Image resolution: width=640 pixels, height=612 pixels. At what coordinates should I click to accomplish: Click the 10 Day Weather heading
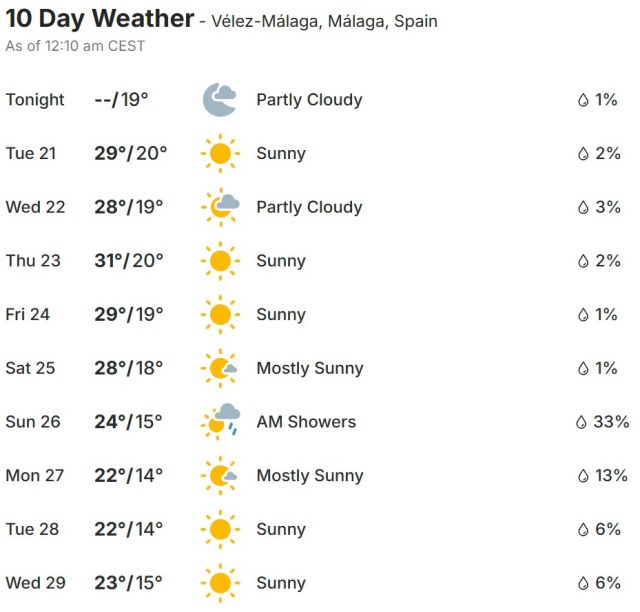pos(100,19)
